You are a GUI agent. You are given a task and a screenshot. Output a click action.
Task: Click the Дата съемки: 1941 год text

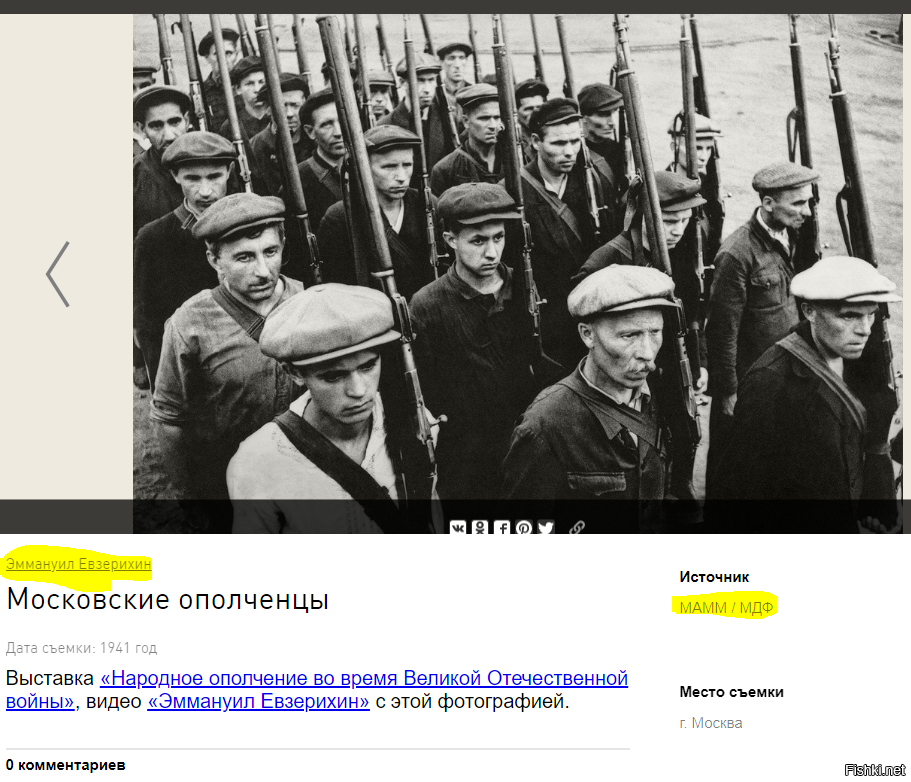(x=81, y=648)
